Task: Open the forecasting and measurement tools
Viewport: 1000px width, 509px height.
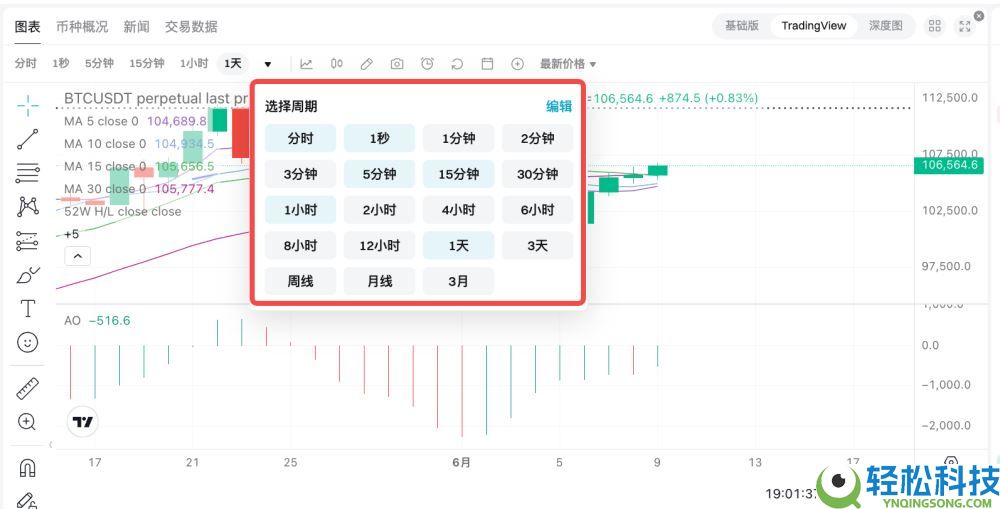Action: 27,240
